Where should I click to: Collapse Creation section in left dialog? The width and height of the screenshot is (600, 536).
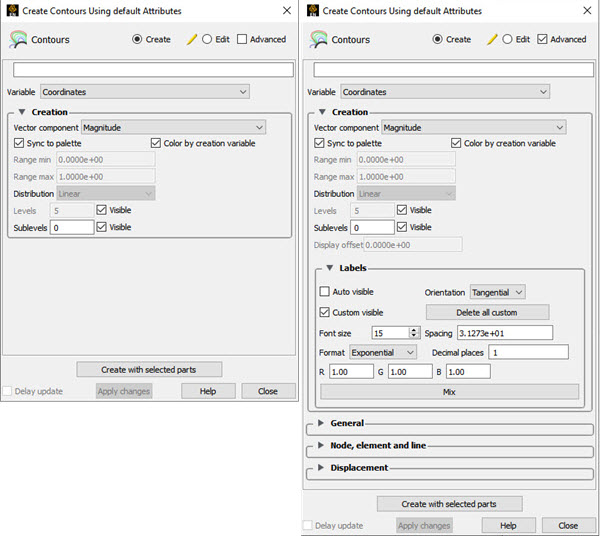pos(22,112)
